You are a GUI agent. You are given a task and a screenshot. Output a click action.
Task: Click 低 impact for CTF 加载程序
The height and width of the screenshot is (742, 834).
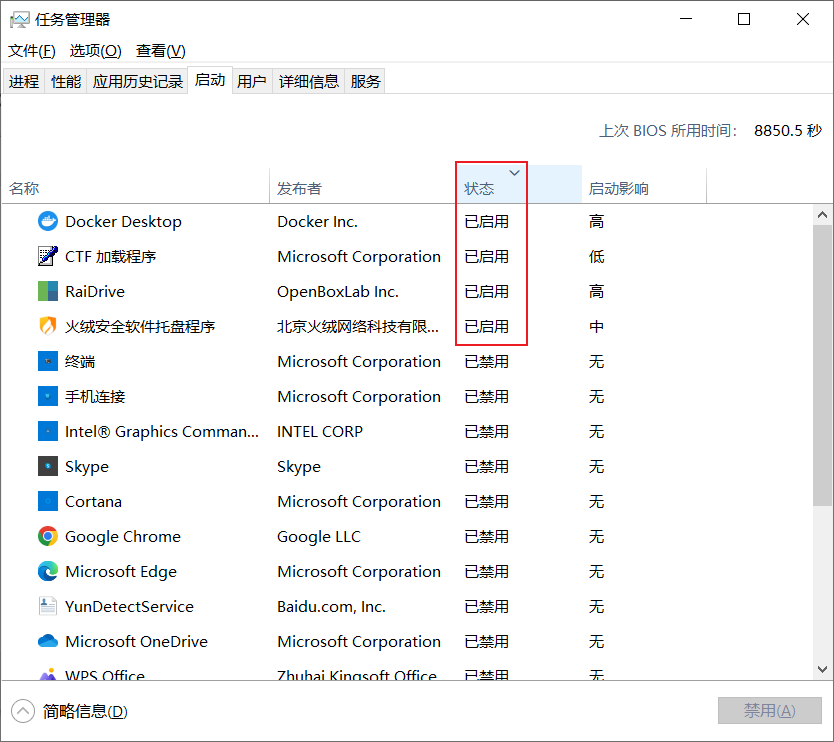click(596, 256)
